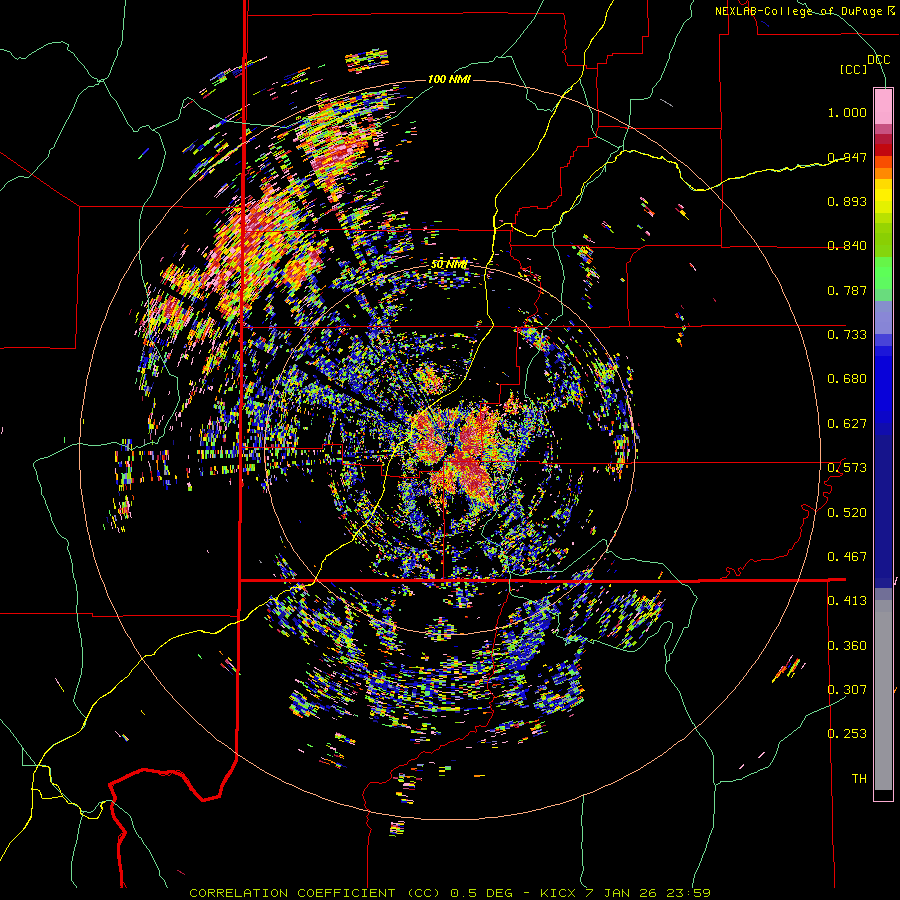Click the NEXLAB-College of DuPage credit text
Viewport: 900px width, 900px height.
pyautogui.click(x=804, y=11)
